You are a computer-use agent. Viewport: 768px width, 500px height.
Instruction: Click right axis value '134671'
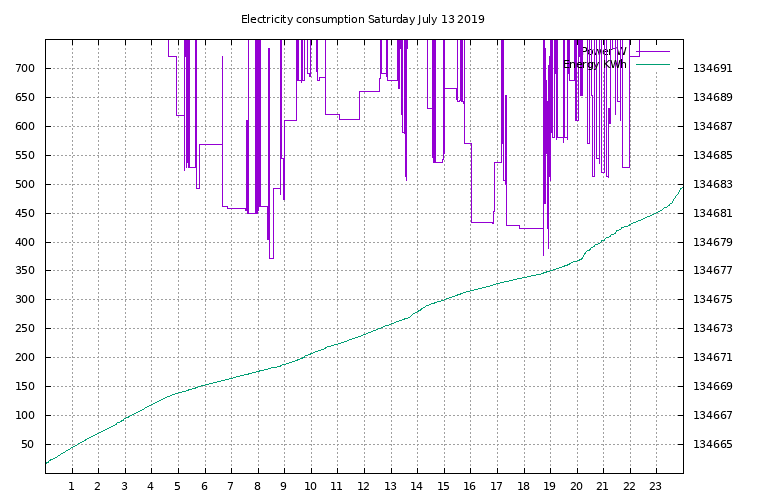713,357
